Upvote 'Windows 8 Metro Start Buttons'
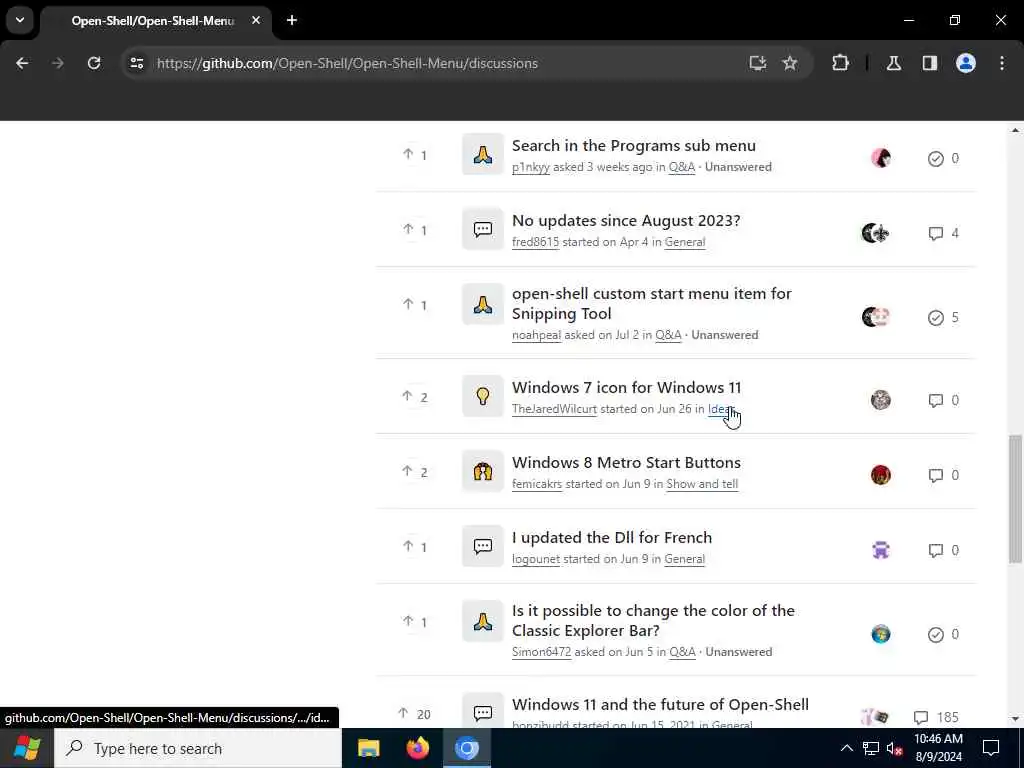 415,472
